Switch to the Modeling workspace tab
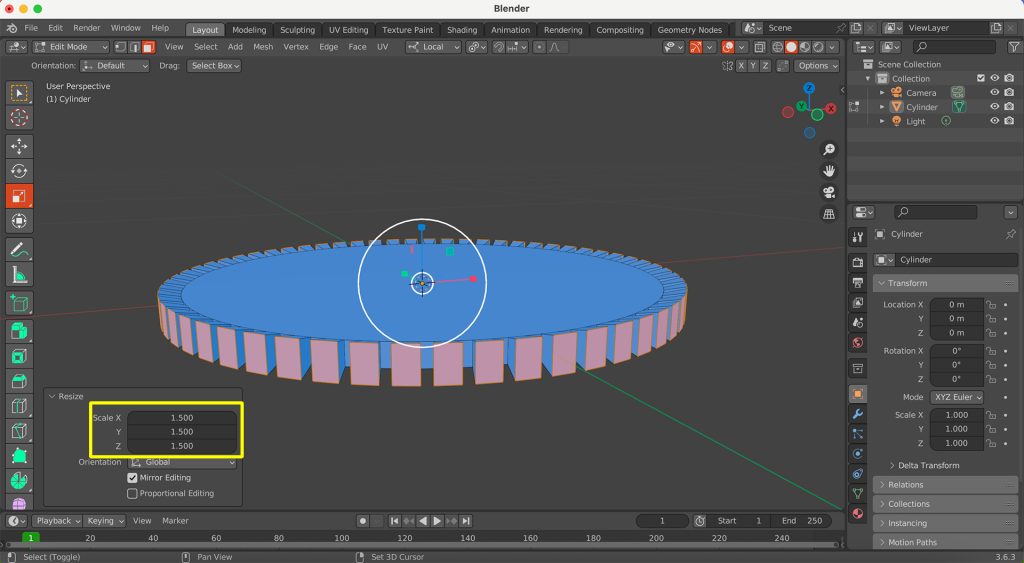Image resolution: width=1024 pixels, height=563 pixels. [x=249, y=30]
